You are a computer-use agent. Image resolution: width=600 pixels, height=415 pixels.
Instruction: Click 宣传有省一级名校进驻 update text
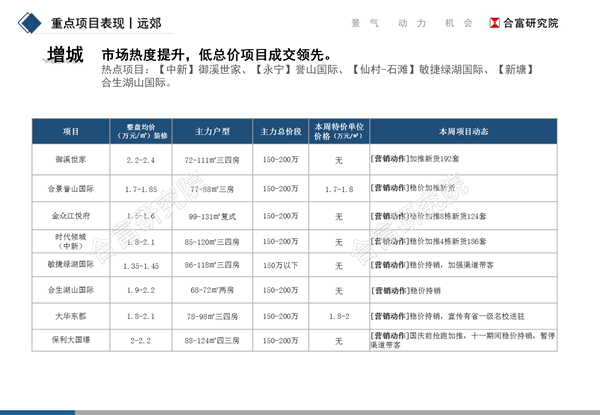pyautogui.click(x=486, y=316)
